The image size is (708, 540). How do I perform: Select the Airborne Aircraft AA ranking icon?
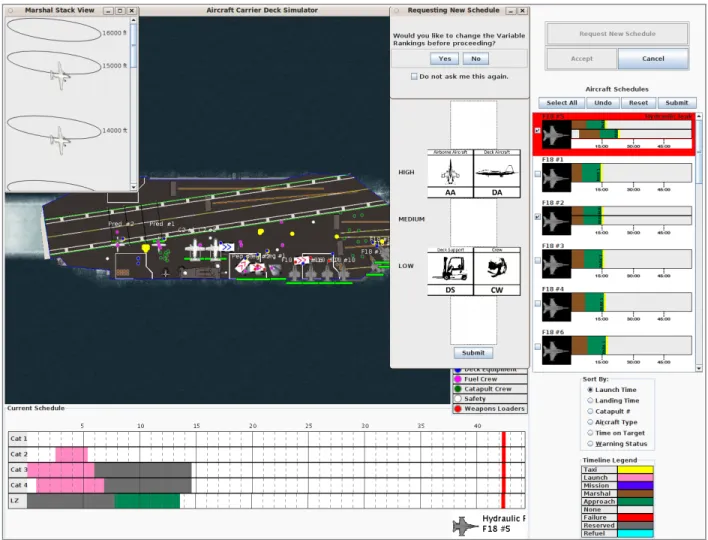click(450, 174)
